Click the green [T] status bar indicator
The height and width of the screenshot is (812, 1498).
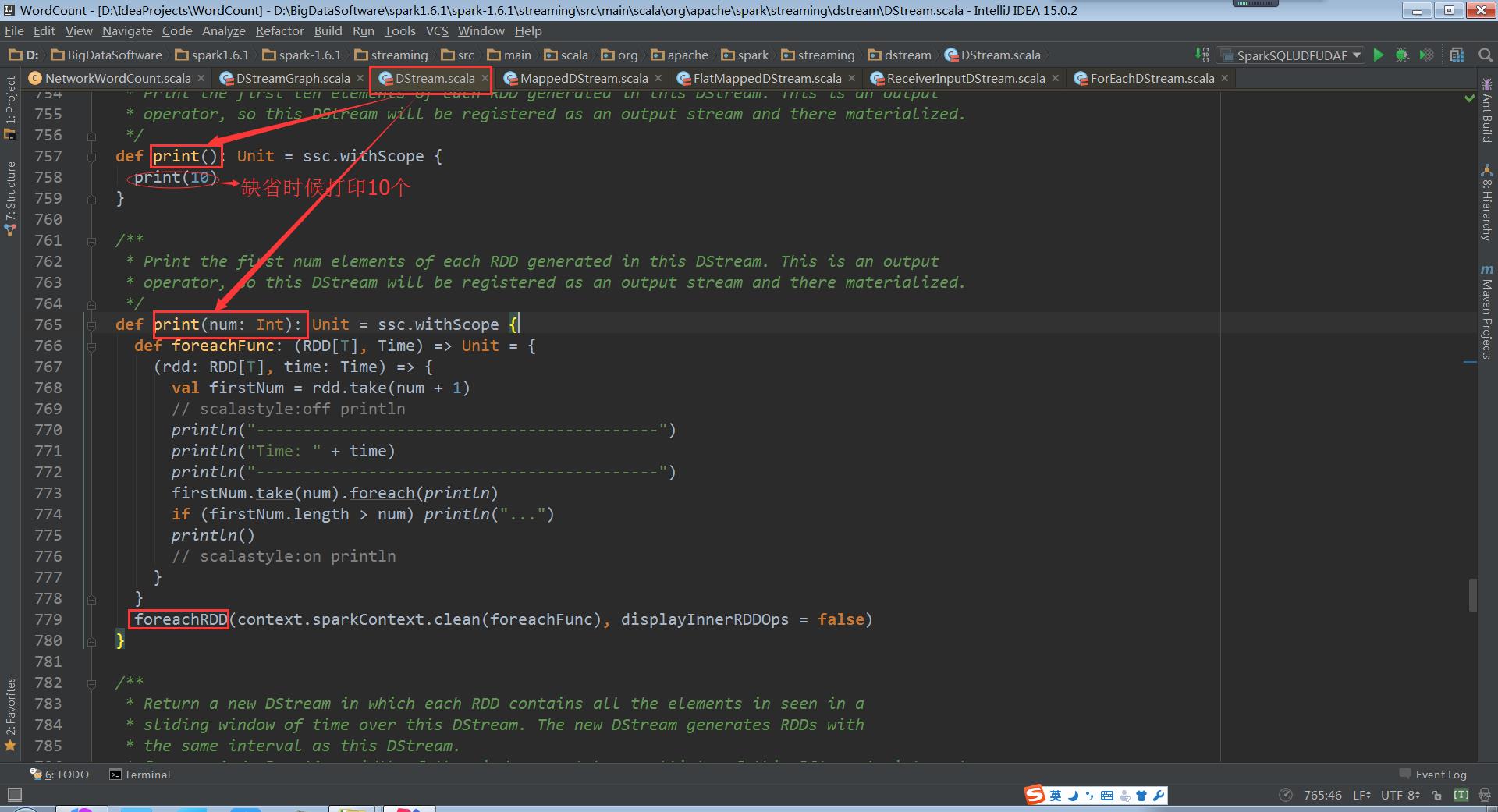point(1461,795)
